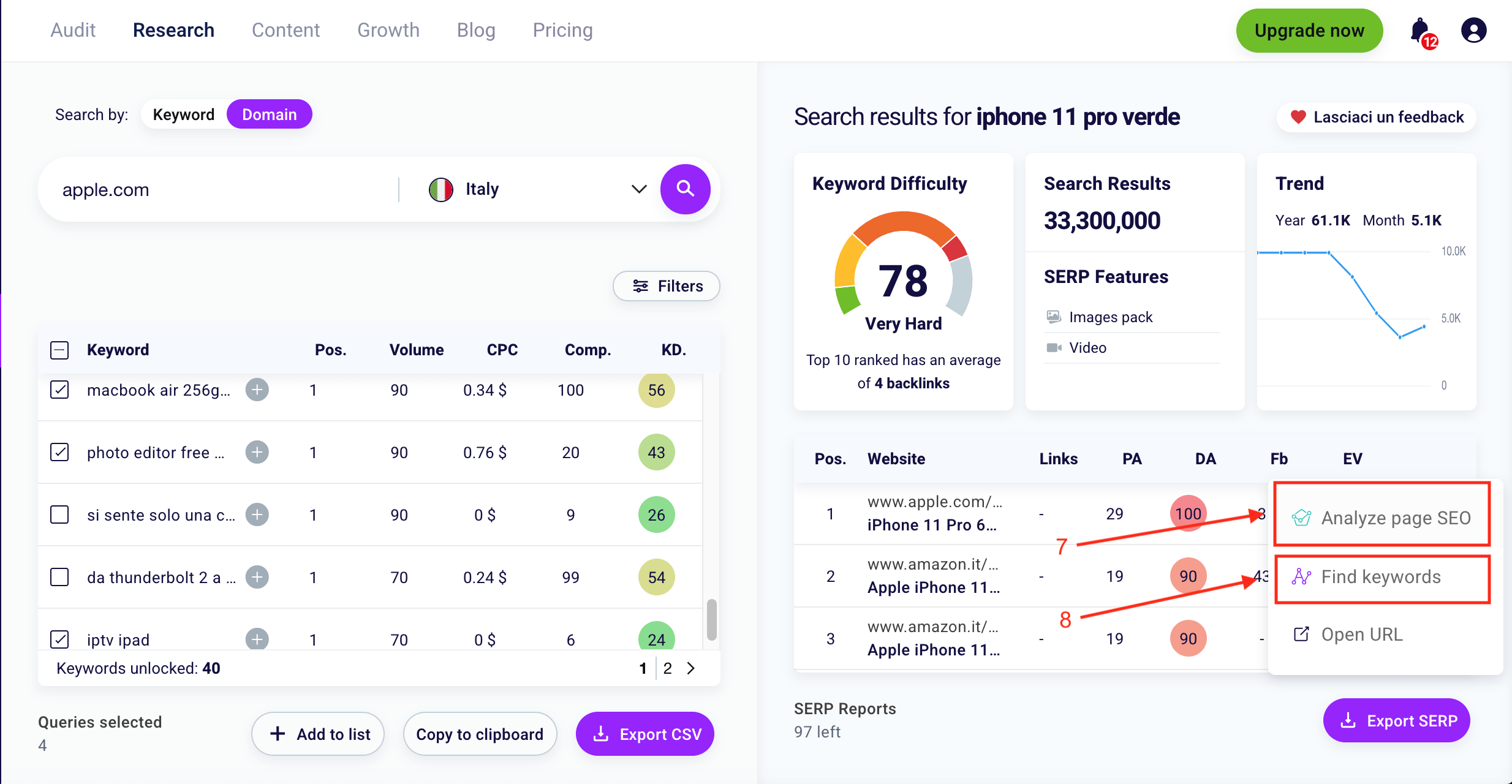Click the Upgrade now button

coord(1309,30)
